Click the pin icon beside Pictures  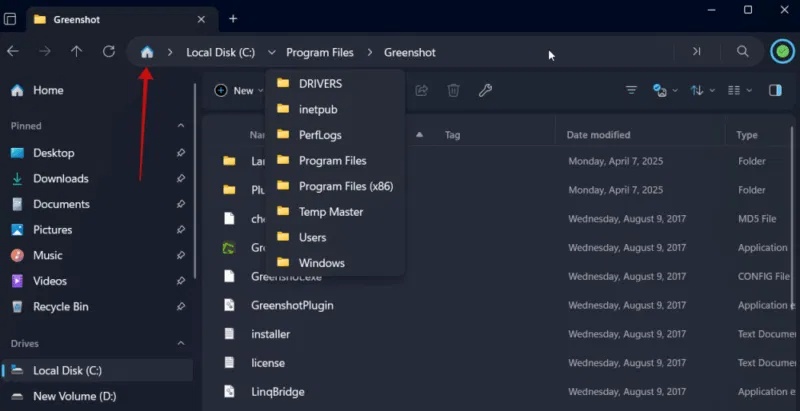pyautogui.click(x=181, y=229)
